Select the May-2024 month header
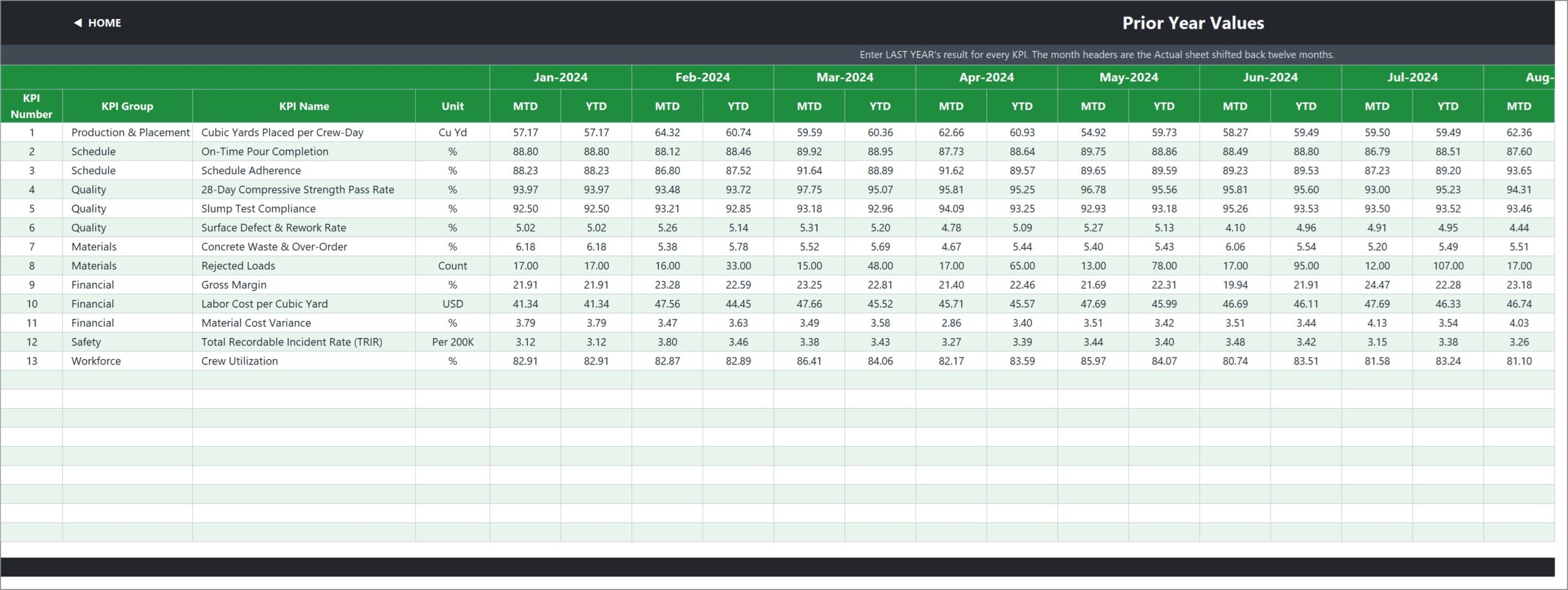This screenshot has width=1568, height=590. pyautogui.click(x=1128, y=77)
